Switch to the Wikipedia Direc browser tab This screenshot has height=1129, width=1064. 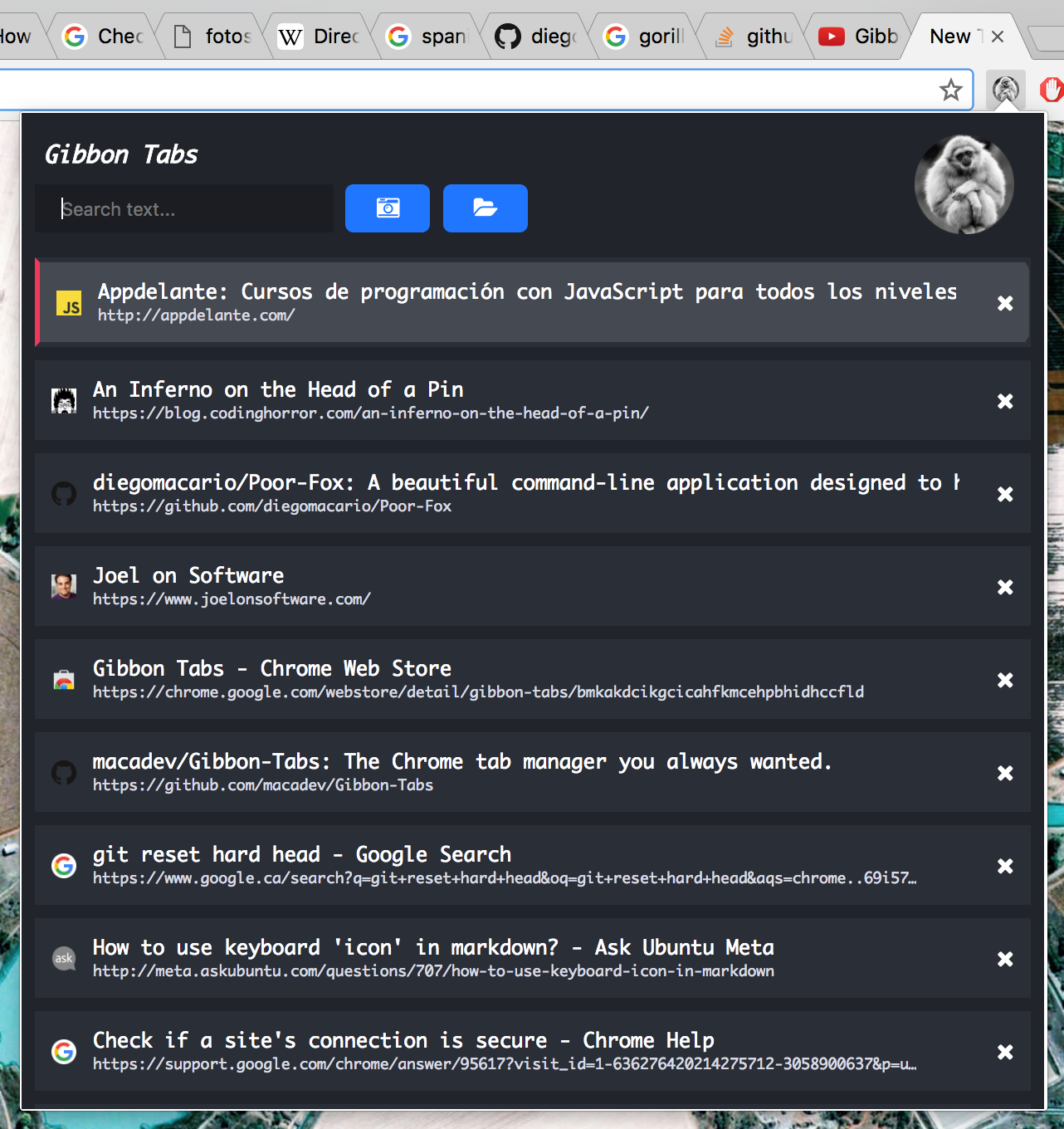tap(319, 37)
